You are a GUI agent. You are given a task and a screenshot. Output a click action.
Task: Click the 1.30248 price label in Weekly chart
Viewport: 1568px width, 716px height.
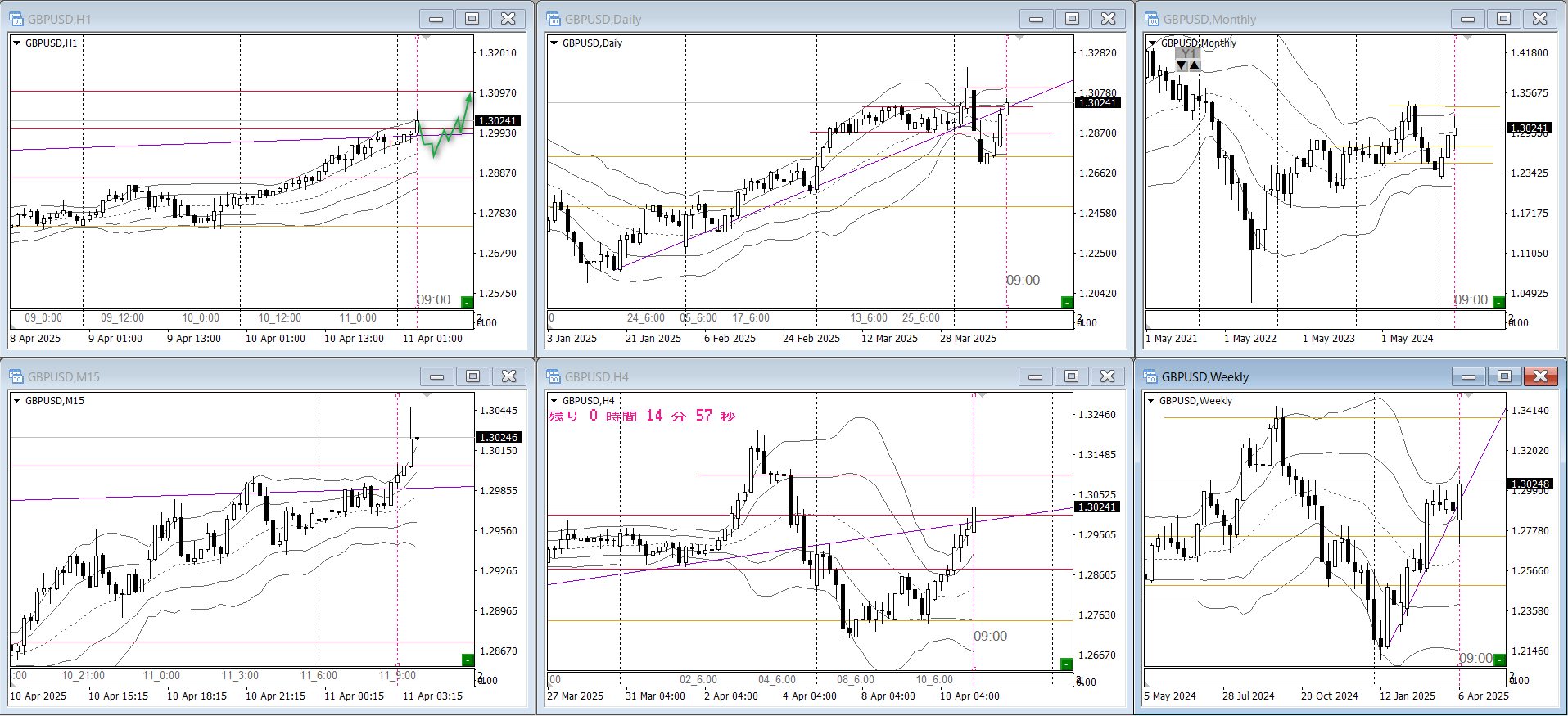[1530, 484]
